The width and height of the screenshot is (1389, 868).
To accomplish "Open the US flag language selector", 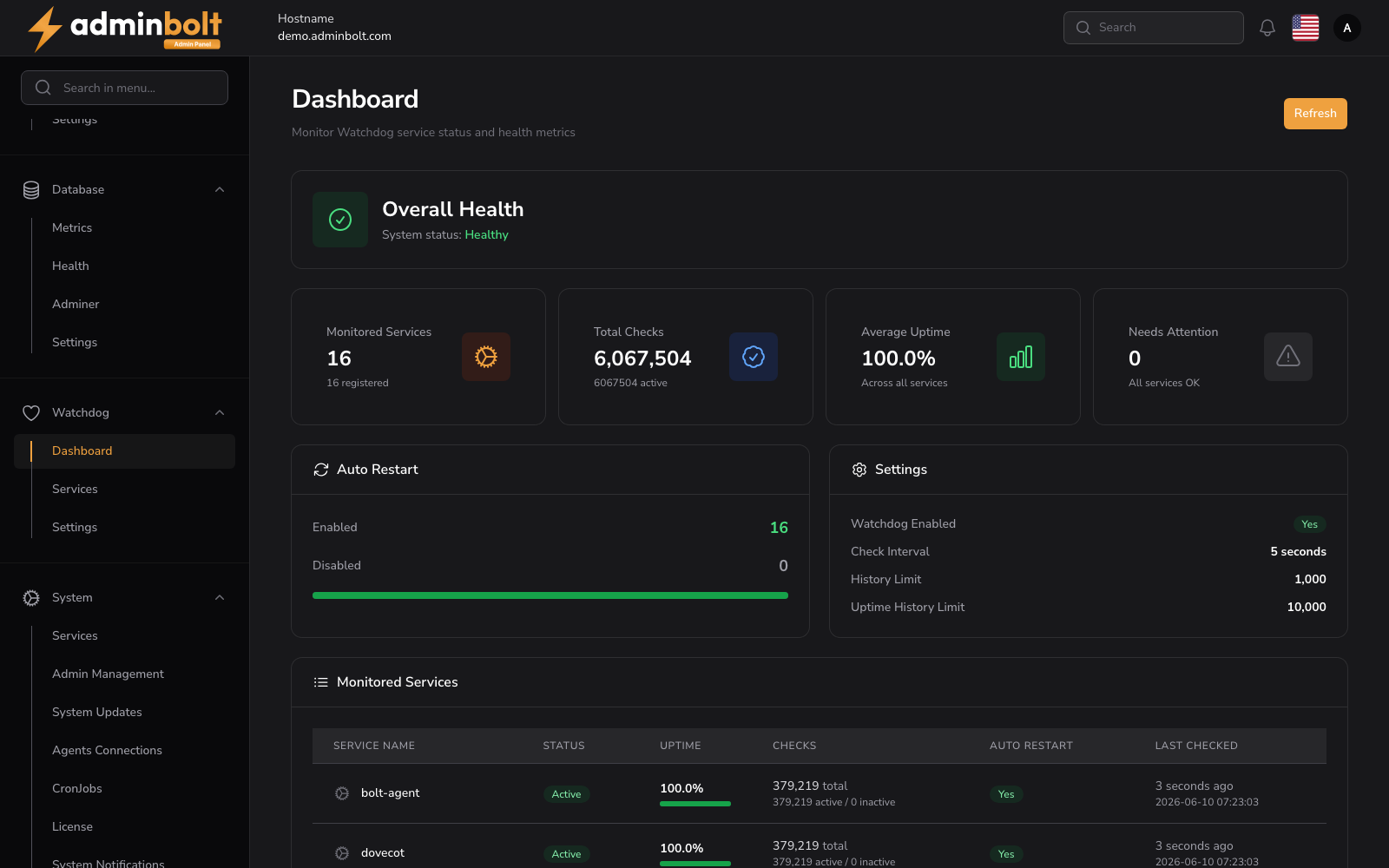I will pyautogui.click(x=1306, y=28).
